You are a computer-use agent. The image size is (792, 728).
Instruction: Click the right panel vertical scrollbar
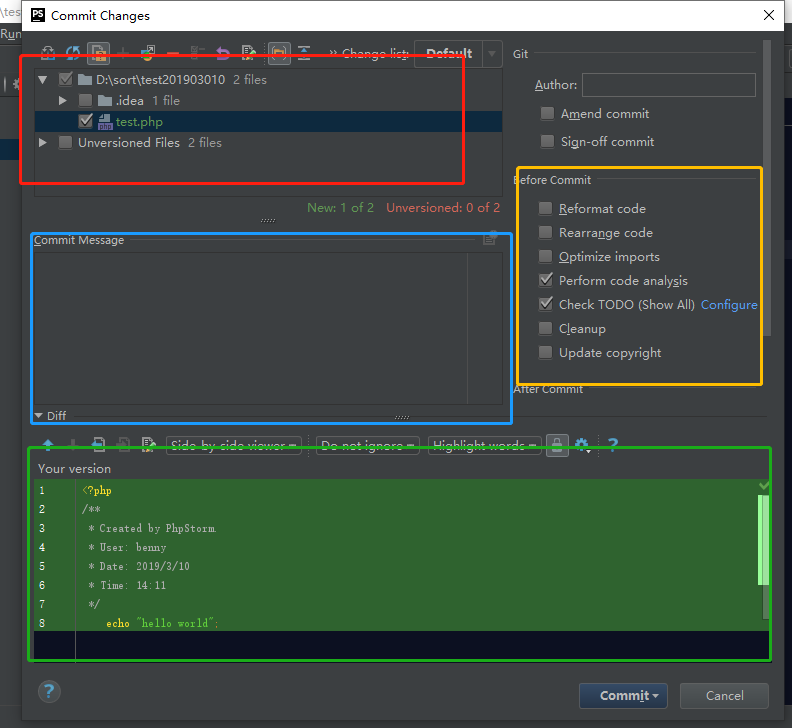click(767, 188)
